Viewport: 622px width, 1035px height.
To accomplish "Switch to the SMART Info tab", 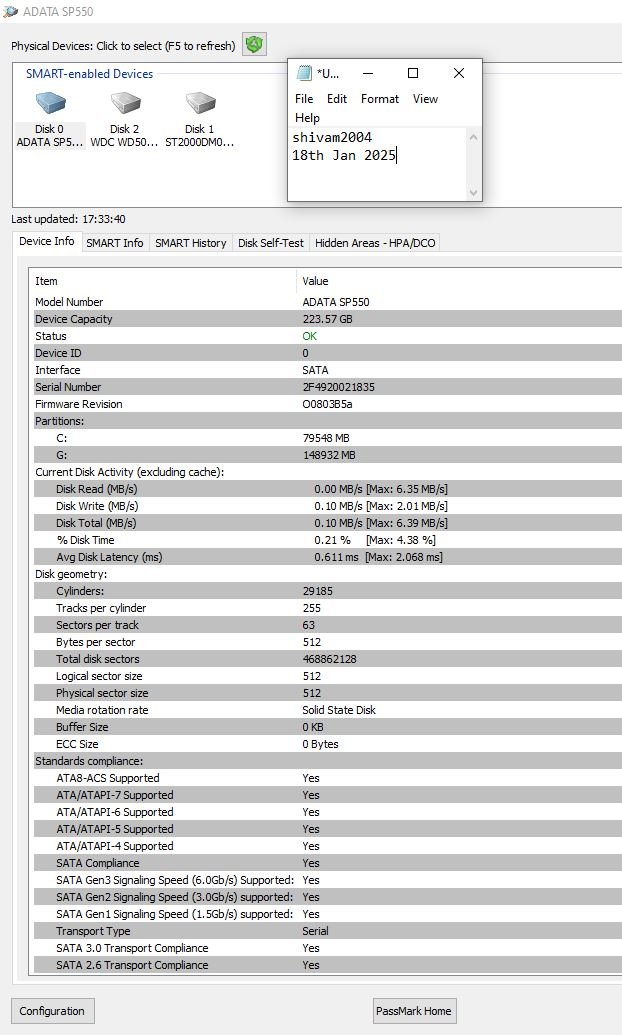I will 114,243.
